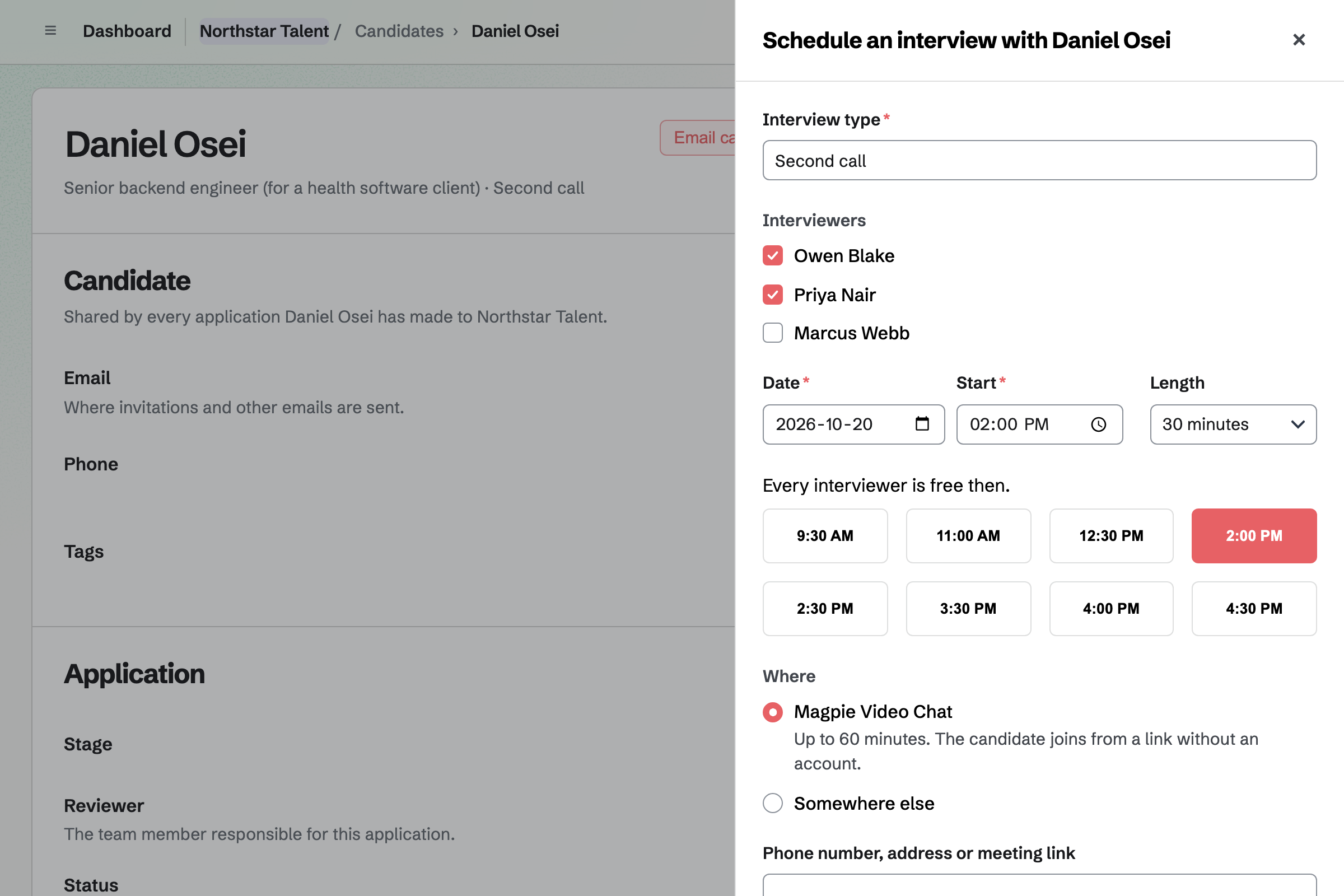The width and height of the screenshot is (1344, 896).
Task: Click the Application section heading
Action: [x=134, y=674]
